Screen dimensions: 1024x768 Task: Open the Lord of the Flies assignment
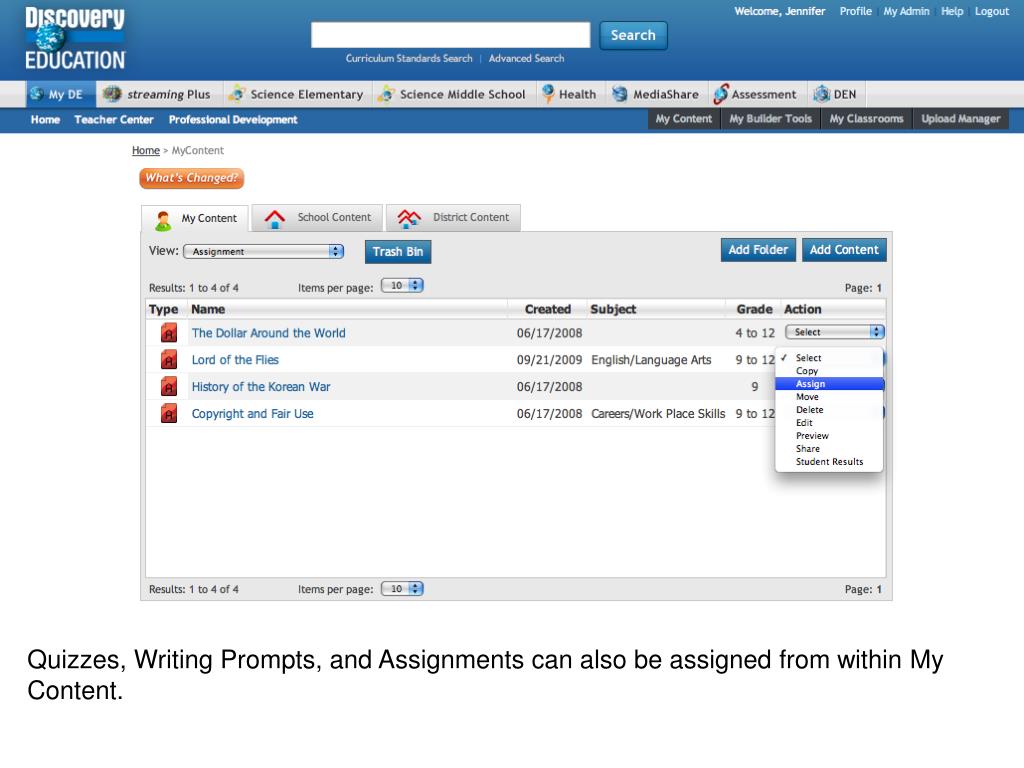tap(235, 360)
